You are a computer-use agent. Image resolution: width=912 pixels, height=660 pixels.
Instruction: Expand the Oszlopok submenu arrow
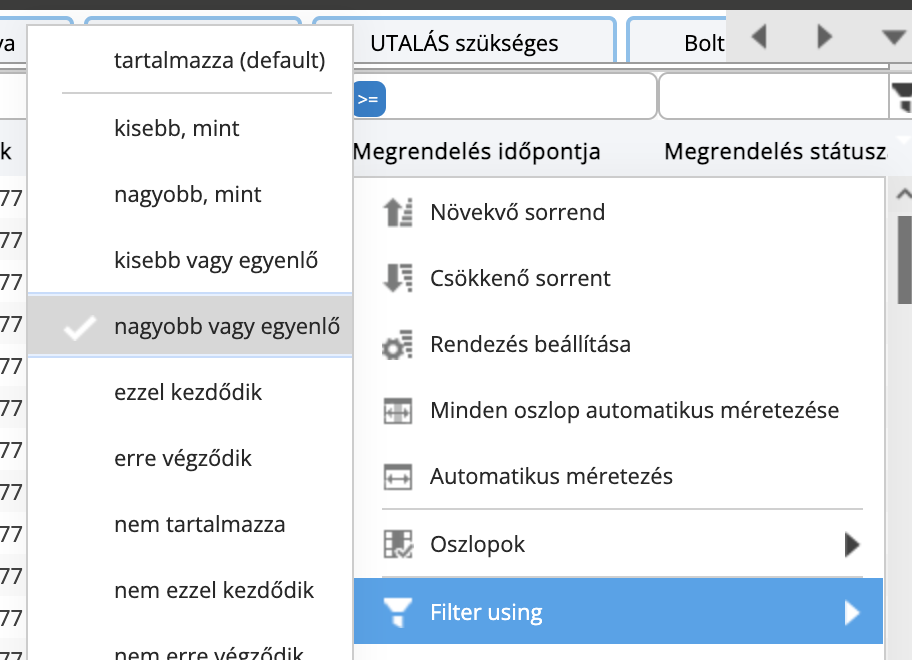click(852, 544)
